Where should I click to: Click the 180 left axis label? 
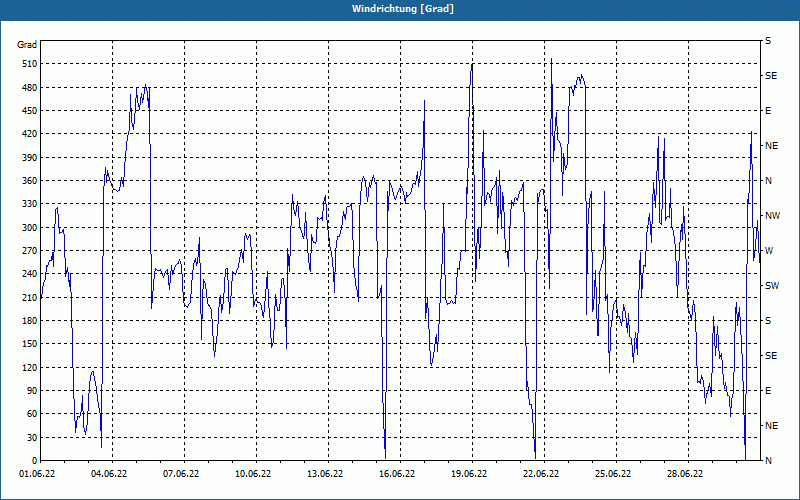tap(30, 320)
